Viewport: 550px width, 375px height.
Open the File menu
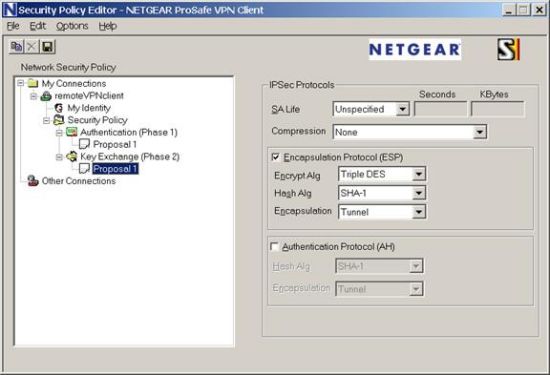tap(13, 26)
